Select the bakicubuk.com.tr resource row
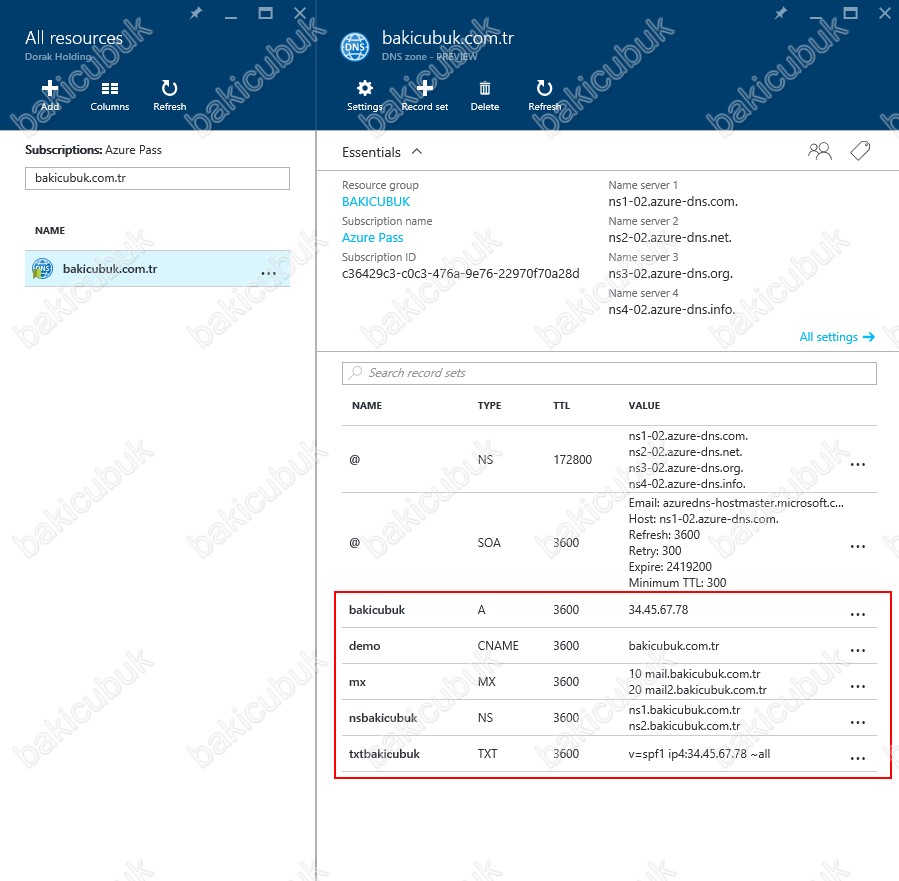 pos(157,268)
